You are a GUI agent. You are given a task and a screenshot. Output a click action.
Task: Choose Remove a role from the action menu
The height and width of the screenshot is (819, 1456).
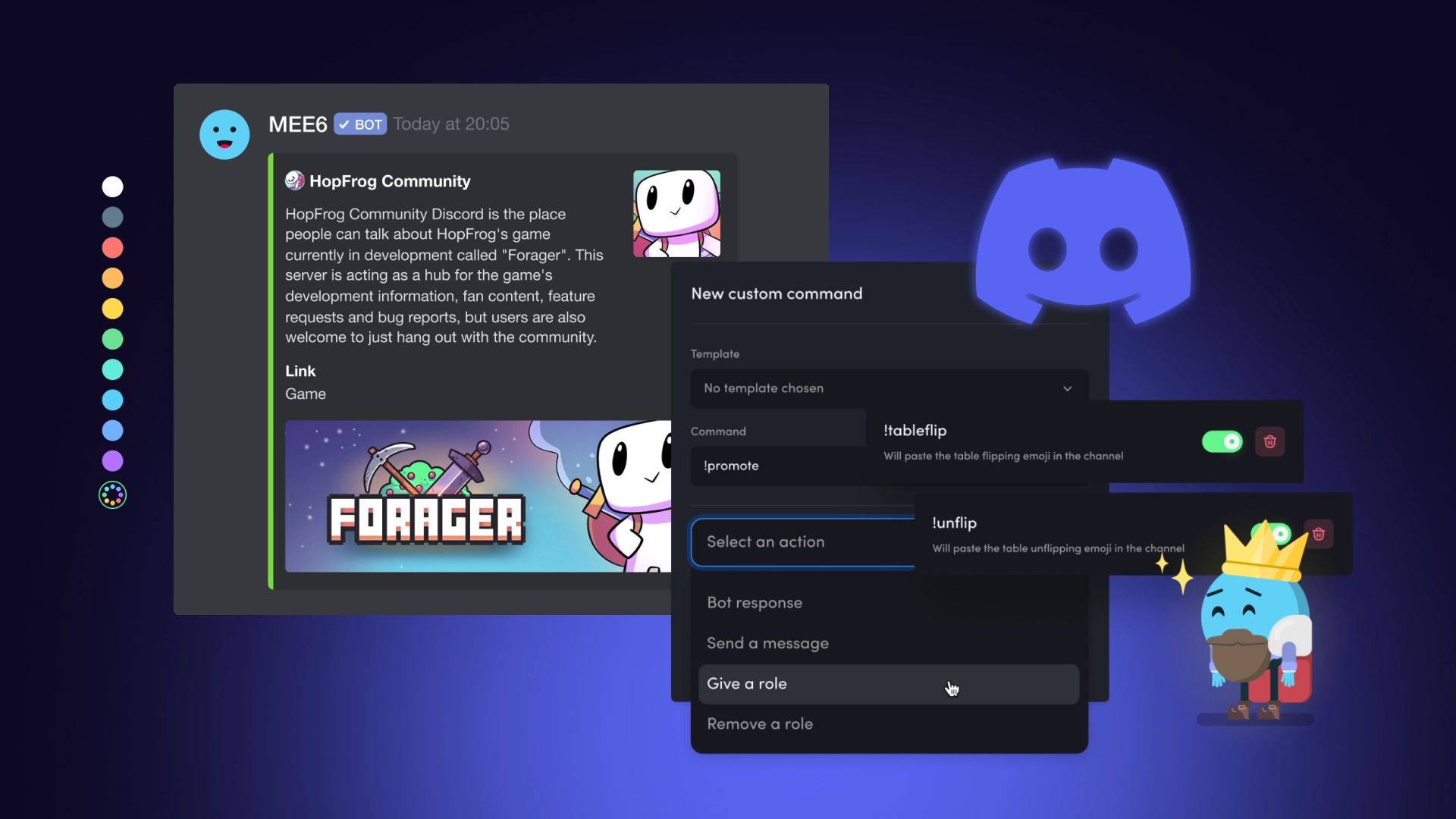760,723
